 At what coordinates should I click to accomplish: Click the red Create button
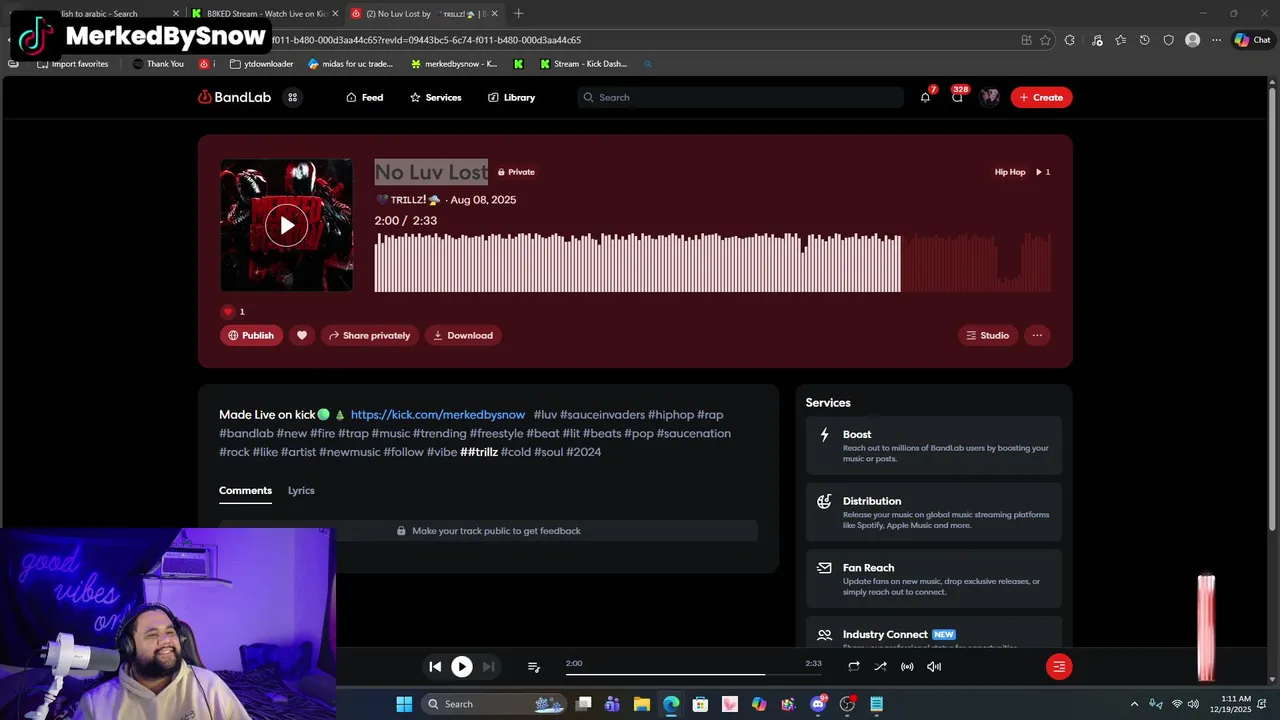pos(1041,97)
